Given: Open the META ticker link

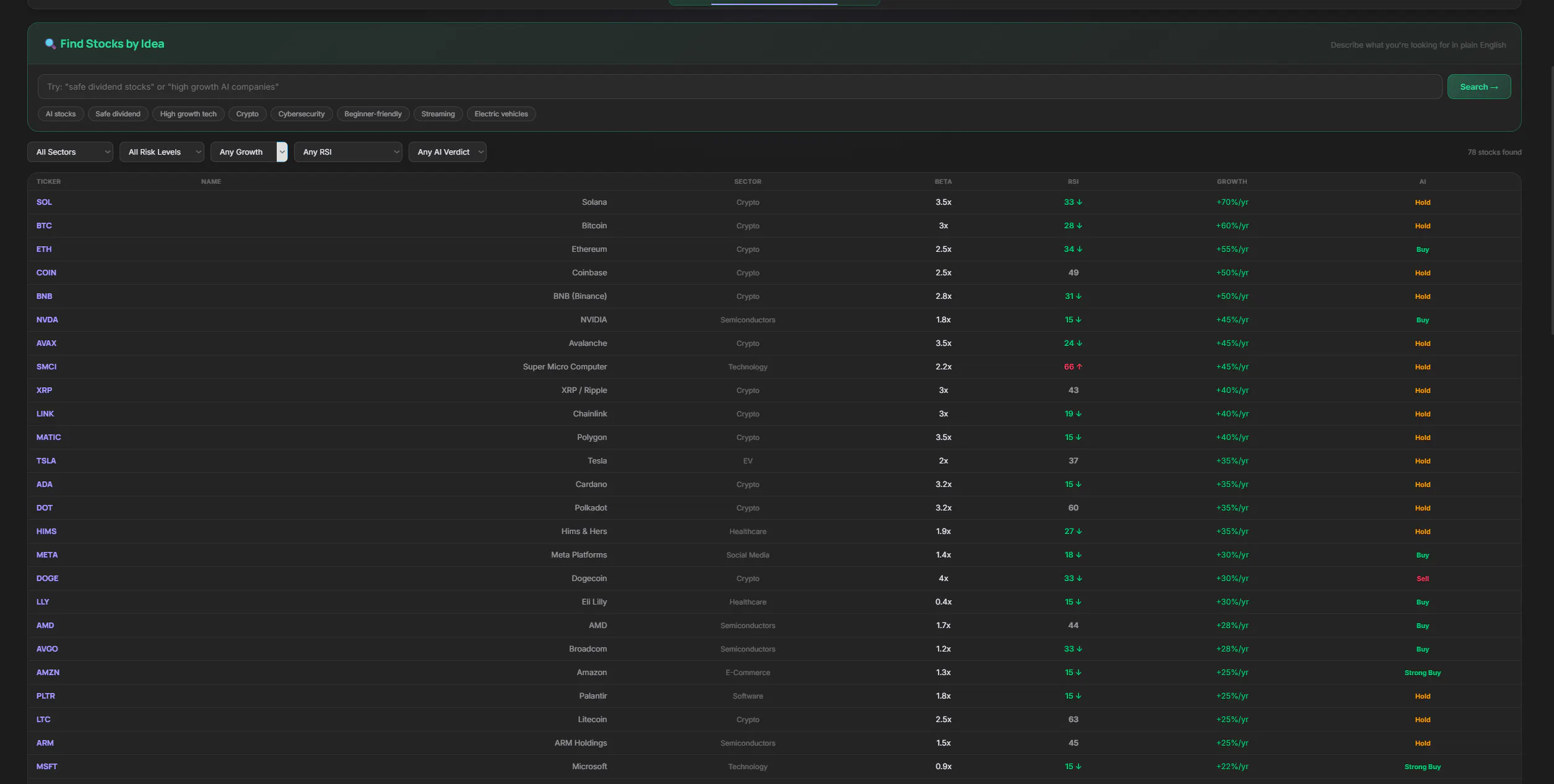Looking at the screenshot, I should (47, 555).
